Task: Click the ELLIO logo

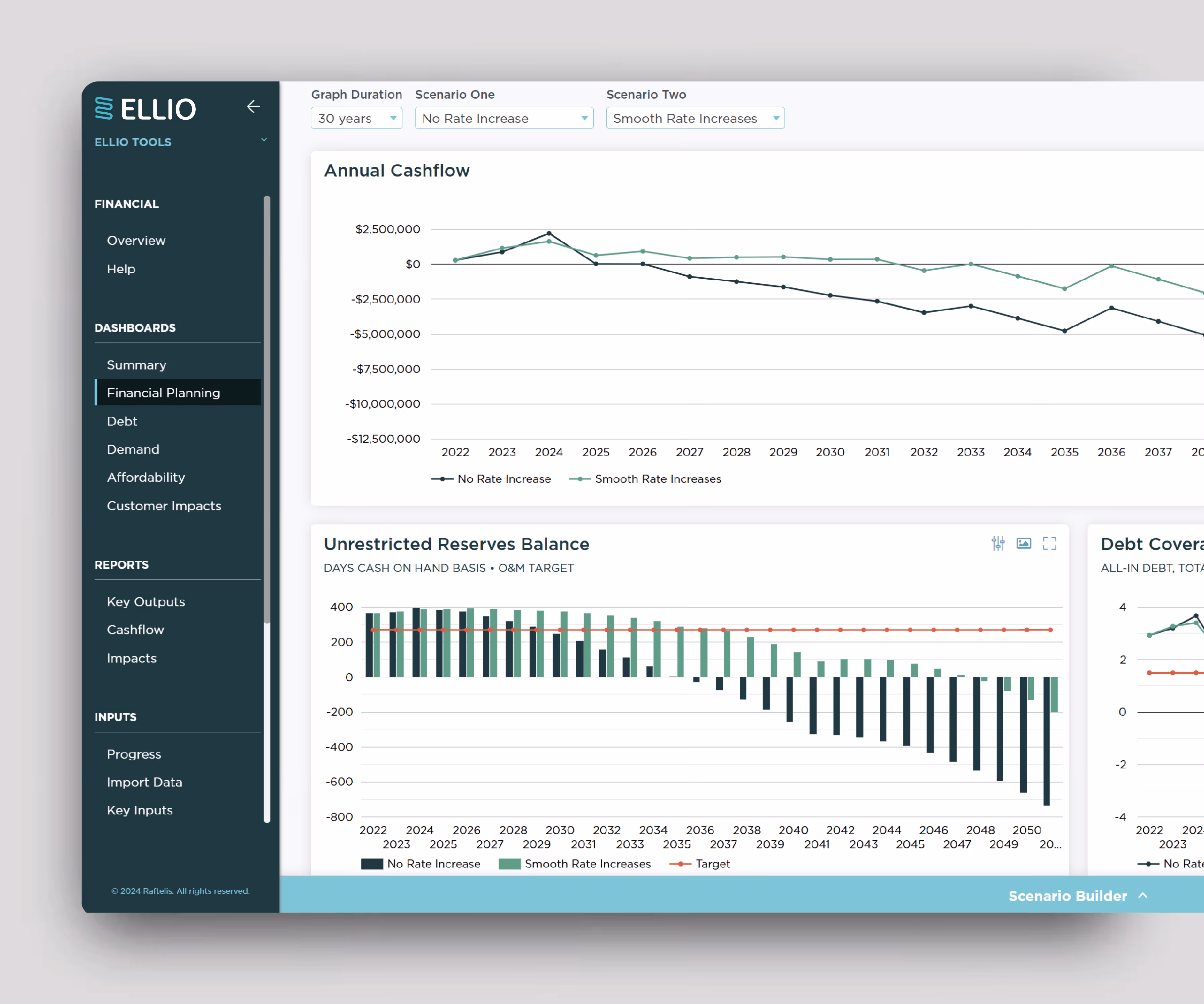Action: point(145,109)
